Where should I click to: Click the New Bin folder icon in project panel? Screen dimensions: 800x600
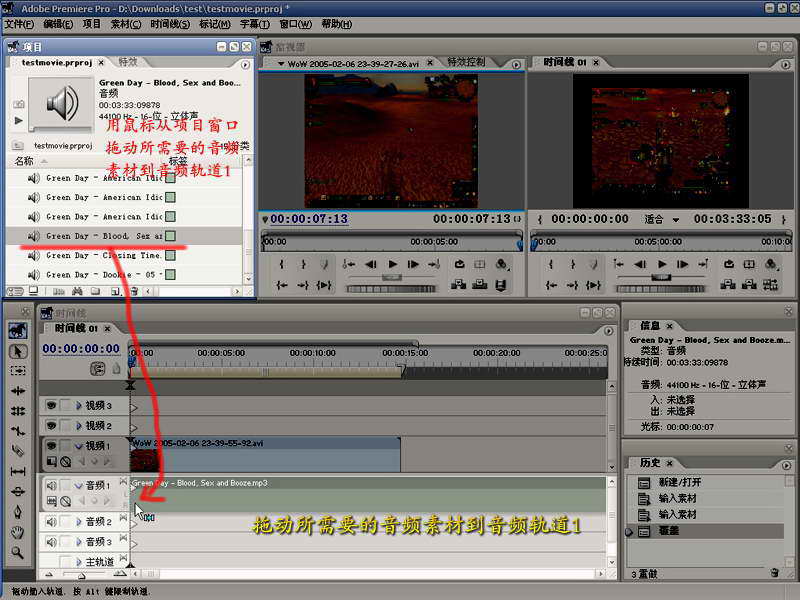tap(95, 291)
